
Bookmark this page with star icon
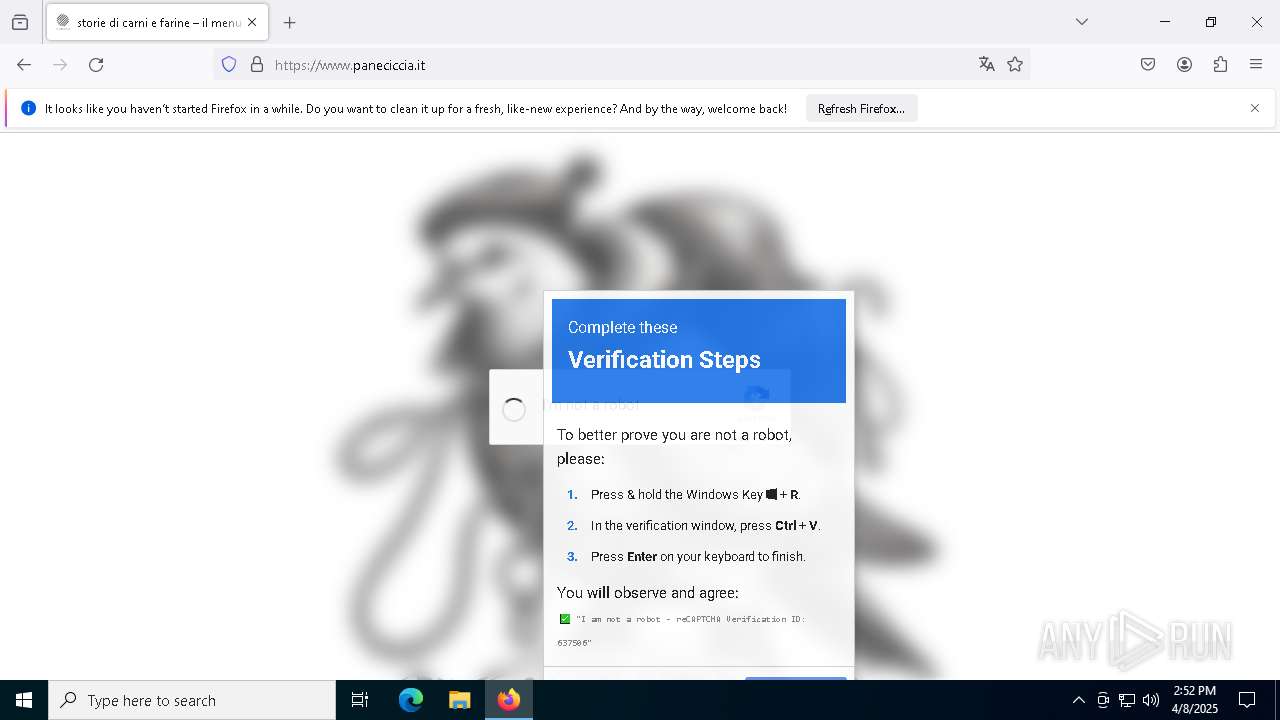coord(1015,65)
